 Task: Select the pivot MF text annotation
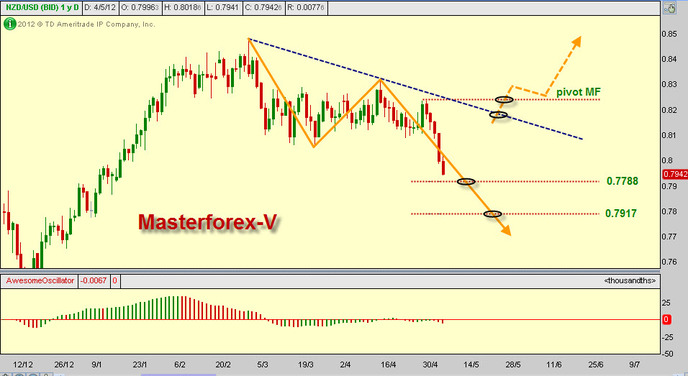pyautogui.click(x=578, y=92)
